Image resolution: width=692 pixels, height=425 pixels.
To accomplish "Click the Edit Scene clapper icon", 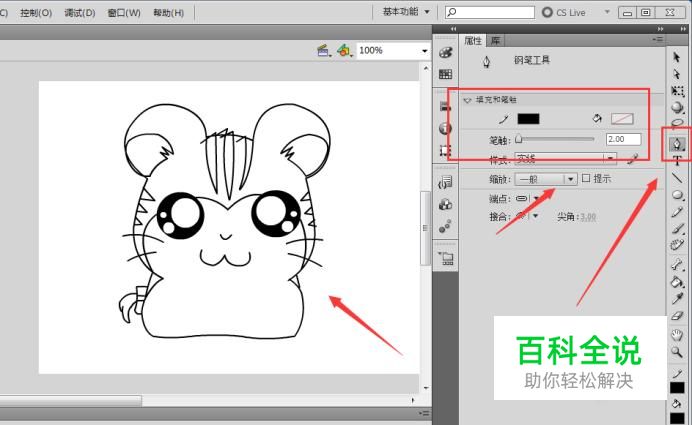I will pyautogui.click(x=324, y=51).
